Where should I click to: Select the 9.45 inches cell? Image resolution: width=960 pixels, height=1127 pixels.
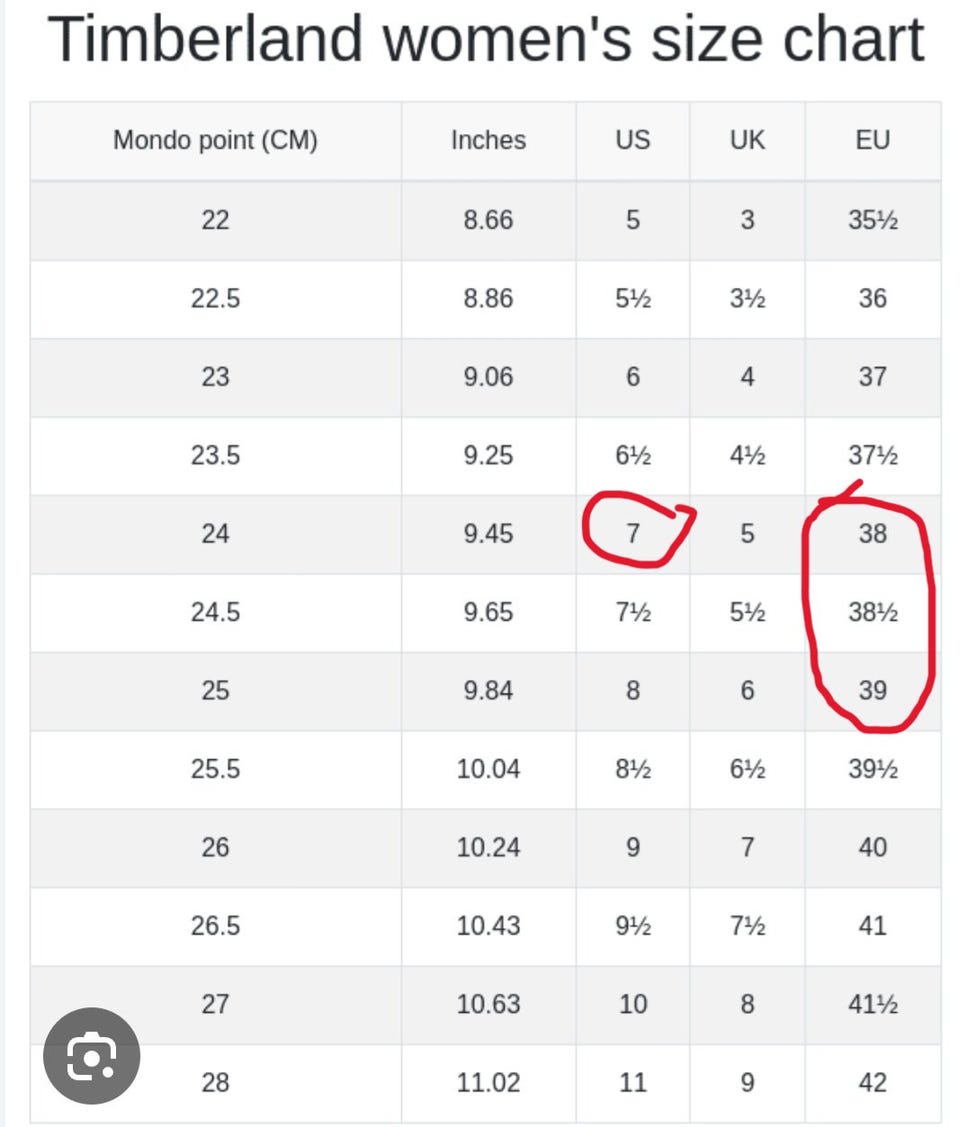[489, 534]
